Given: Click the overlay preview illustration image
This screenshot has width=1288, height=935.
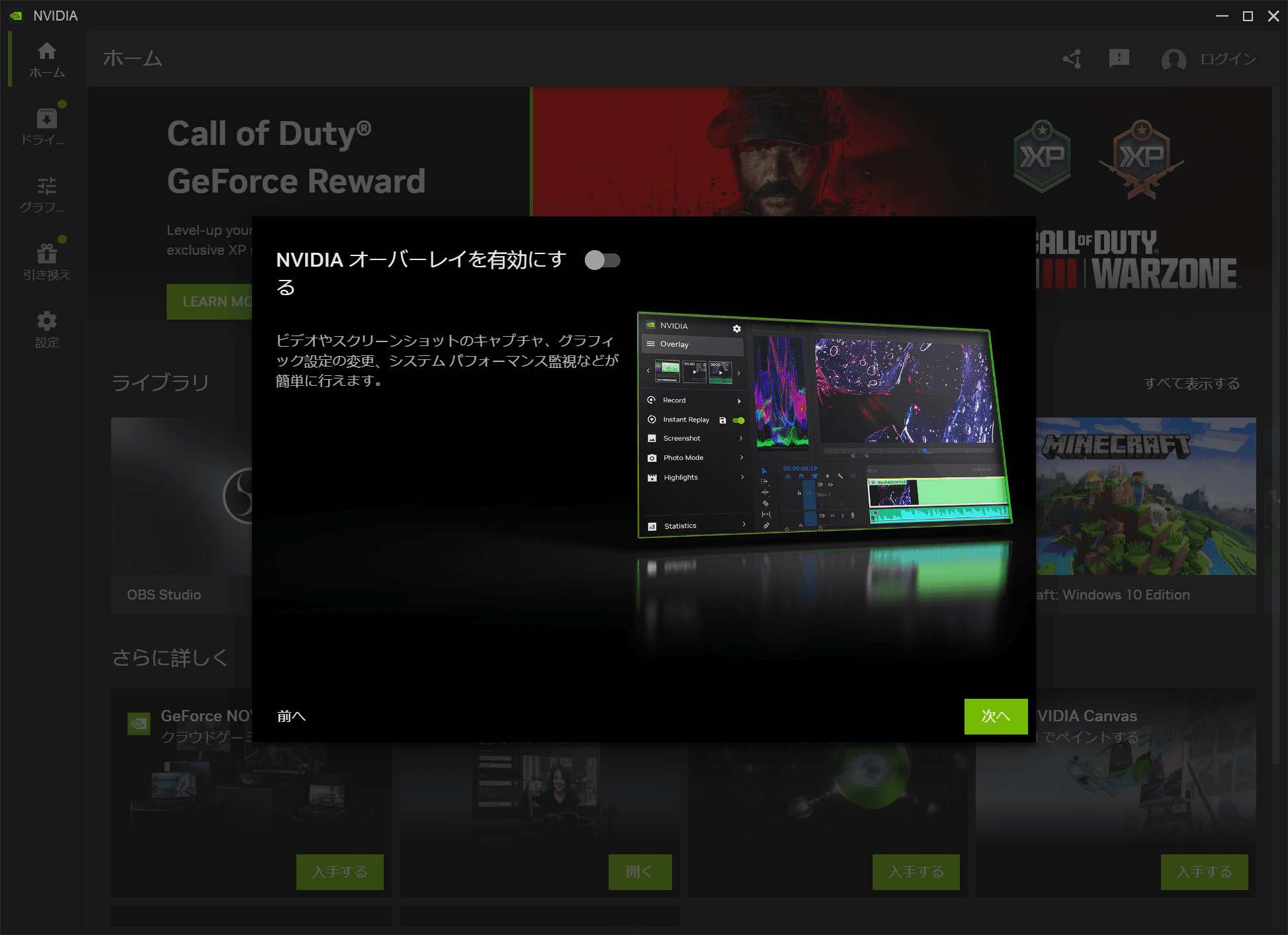Looking at the screenshot, I should coord(824,425).
